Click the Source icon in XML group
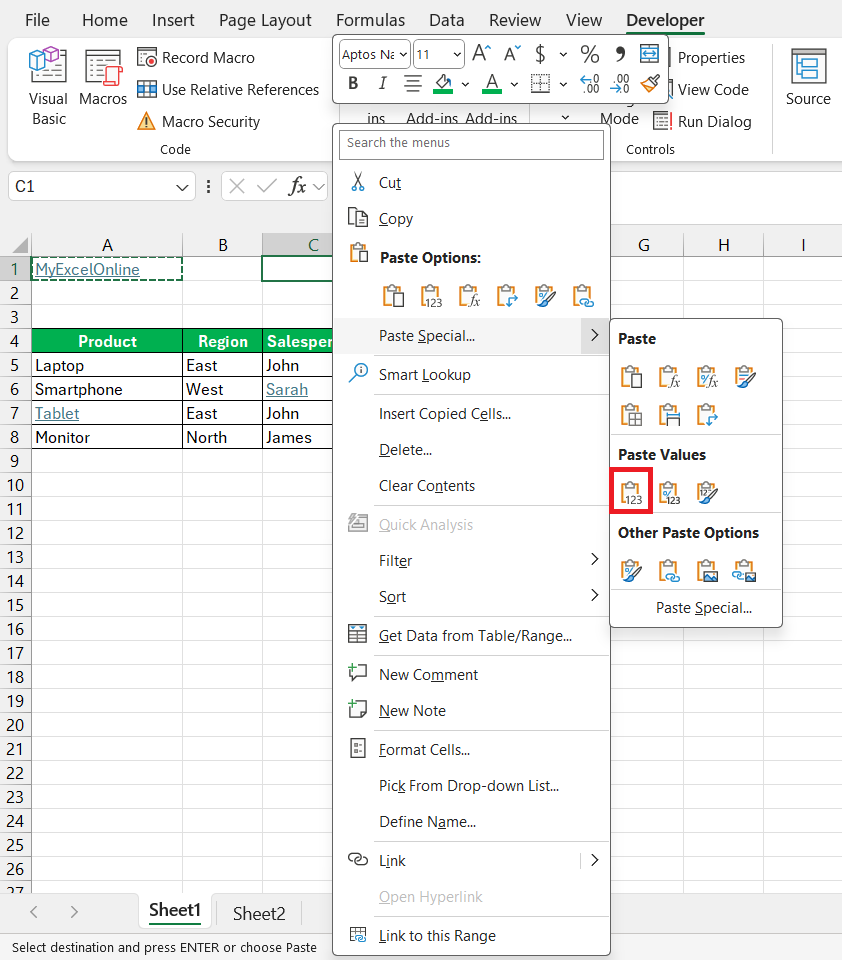 808,78
